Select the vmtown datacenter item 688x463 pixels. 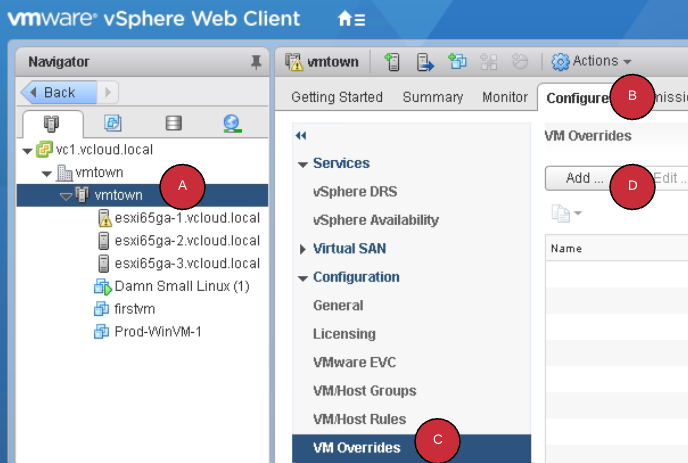click(99, 172)
